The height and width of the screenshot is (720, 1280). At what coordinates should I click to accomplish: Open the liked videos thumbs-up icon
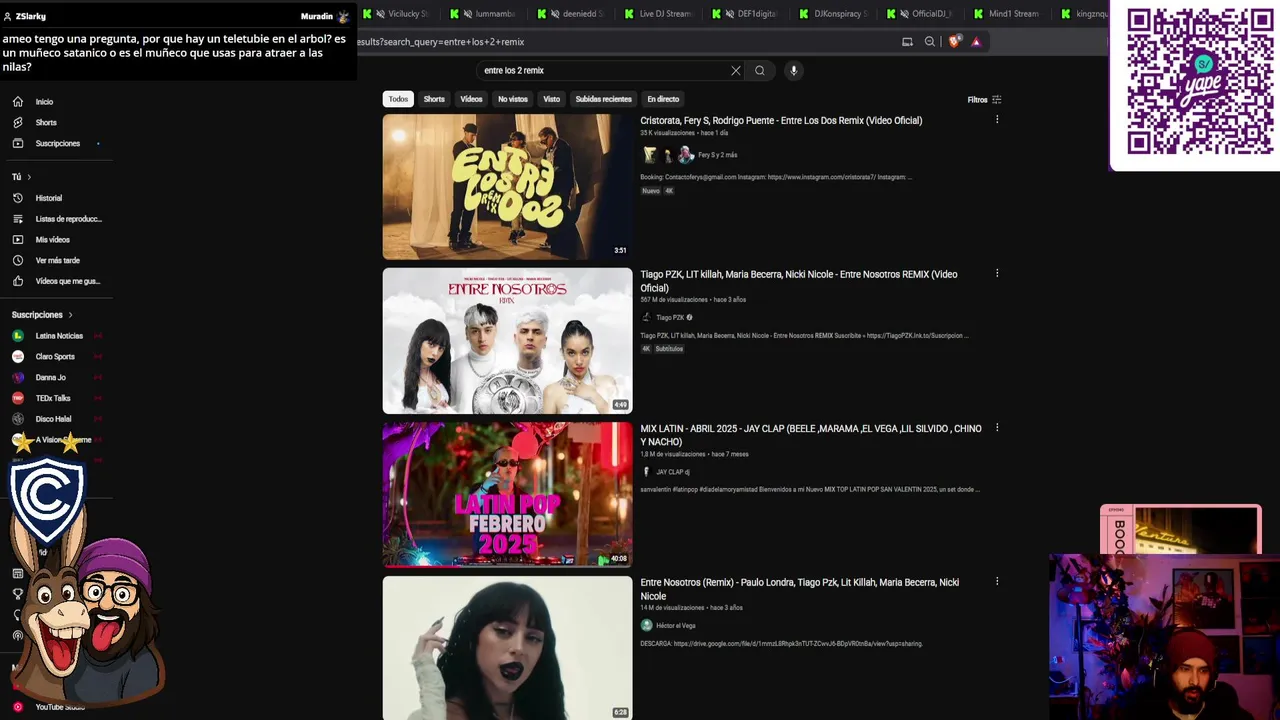click(x=17, y=281)
